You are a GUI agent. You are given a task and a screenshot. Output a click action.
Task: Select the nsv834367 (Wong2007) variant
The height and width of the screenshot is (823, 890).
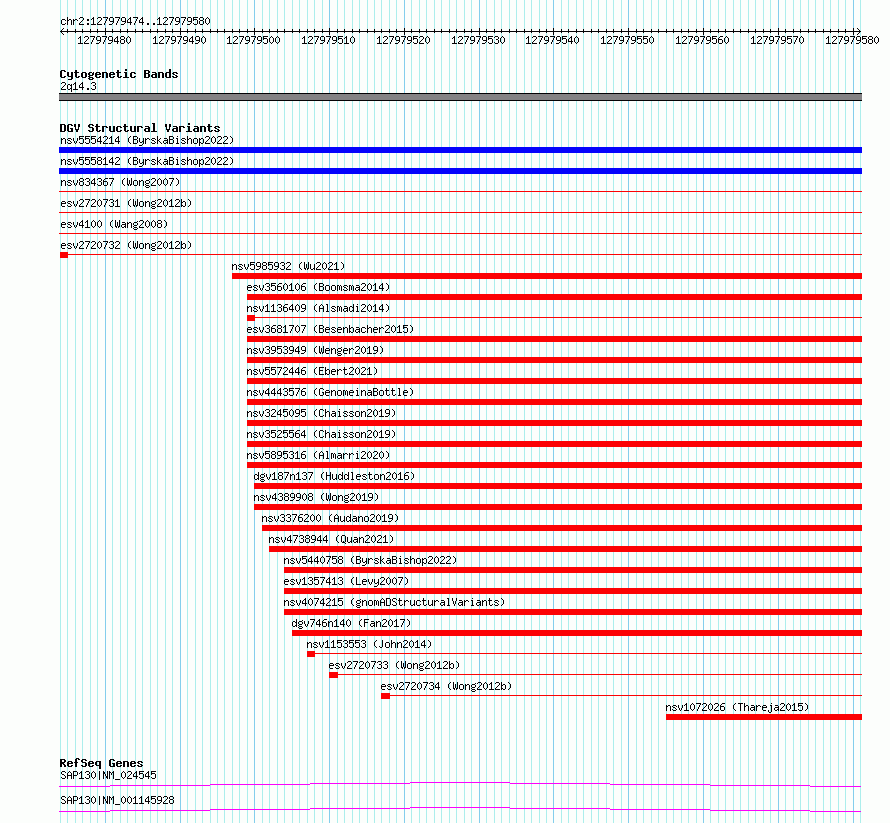click(120, 182)
